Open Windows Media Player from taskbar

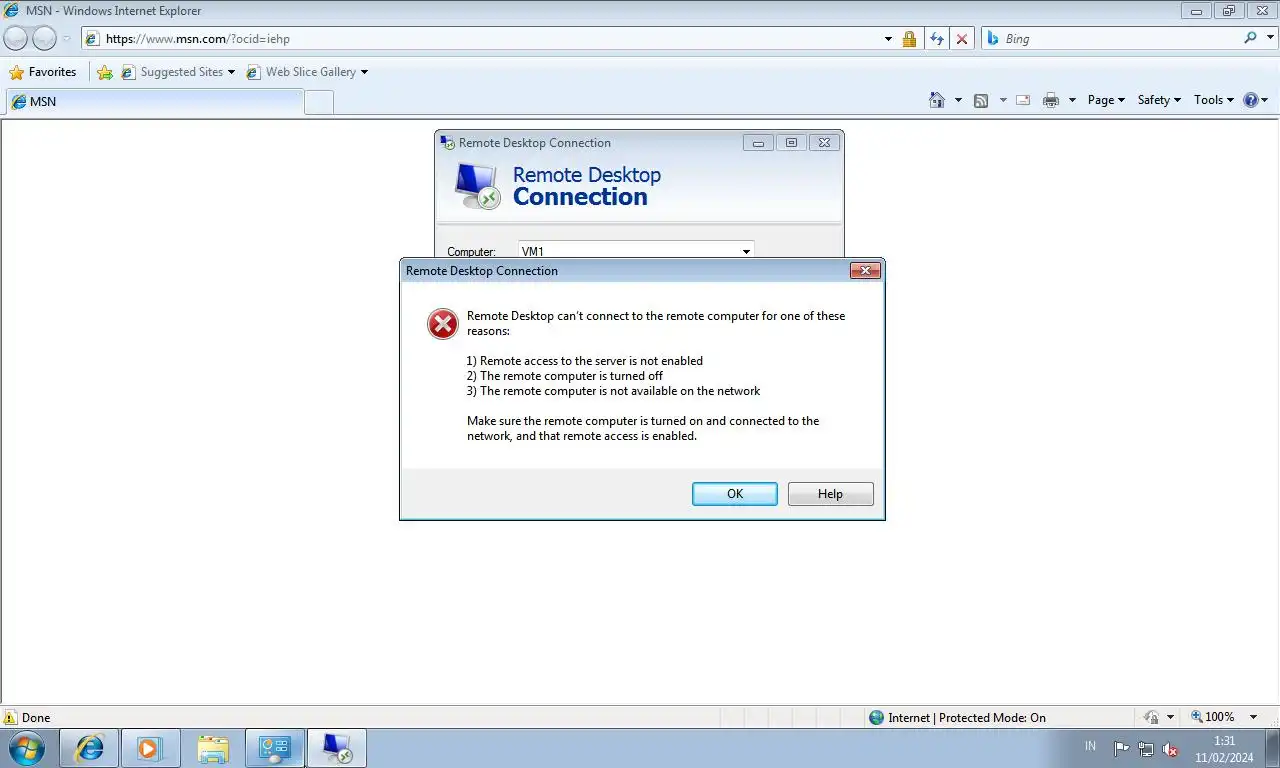pyautogui.click(x=150, y=748)
